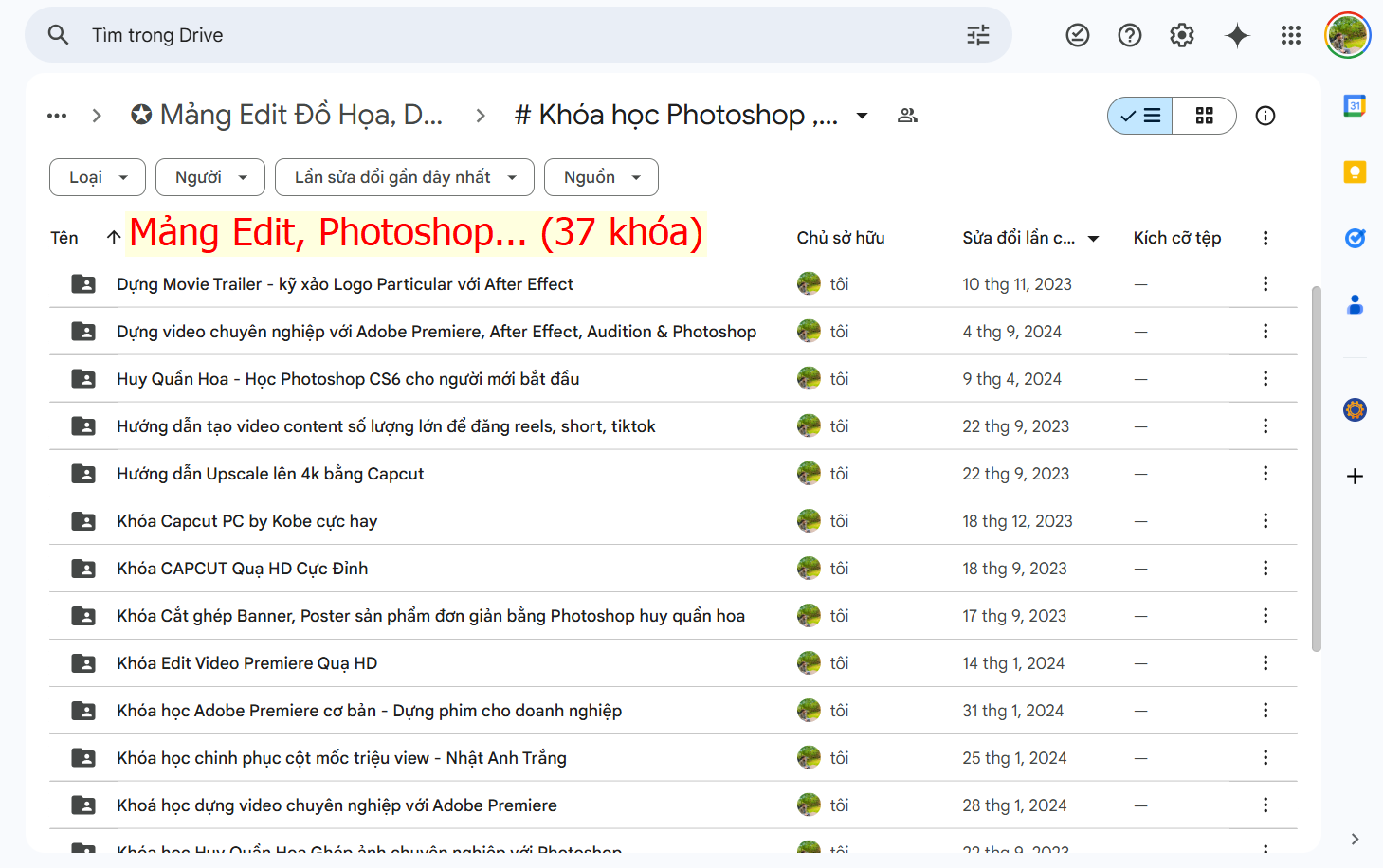Click Chủ sở hữu column header
Screen dimensions: 1383x868
pyautogui.click(x=841, y=238)
